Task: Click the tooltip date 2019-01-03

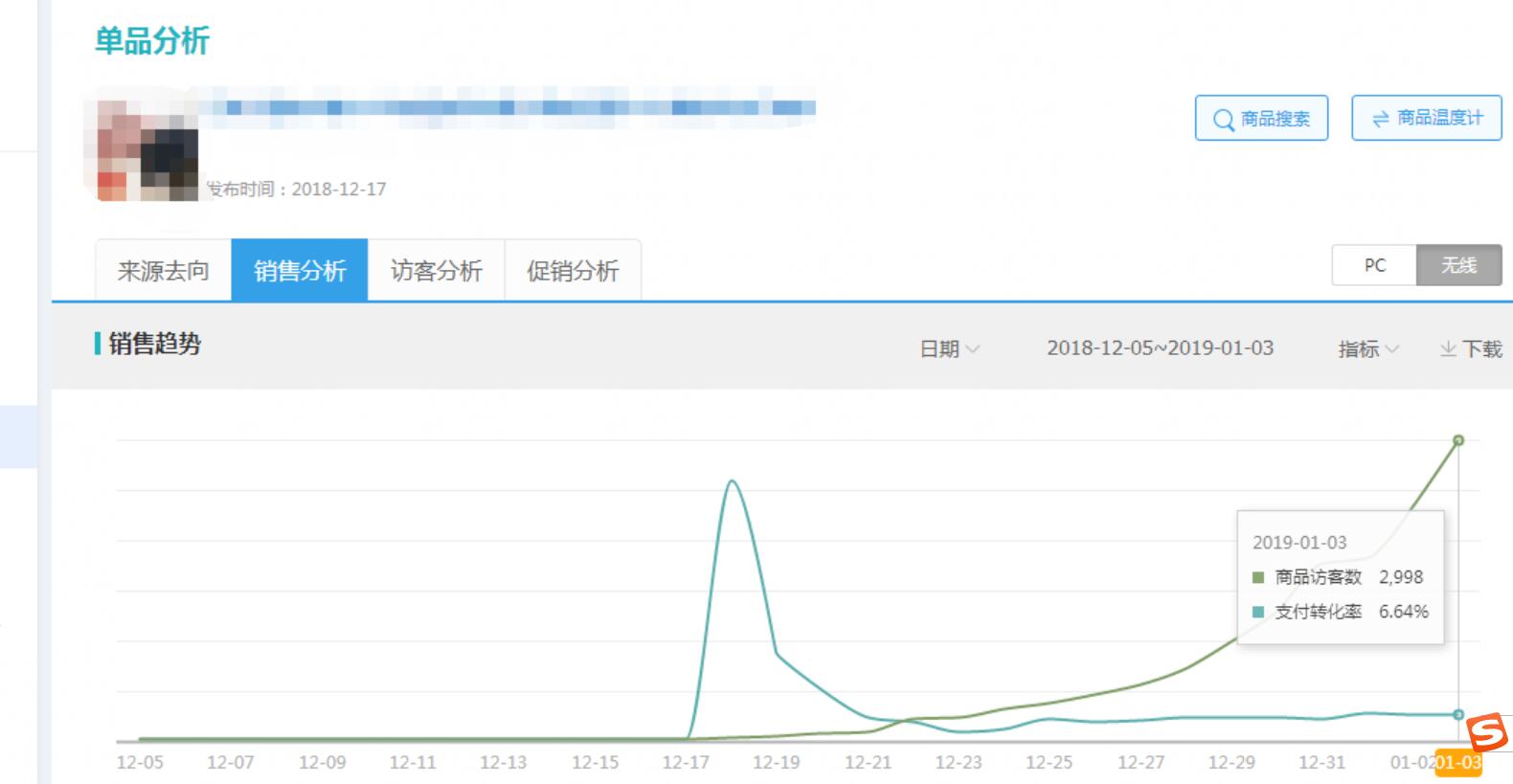Action: tap(1299, 543)
